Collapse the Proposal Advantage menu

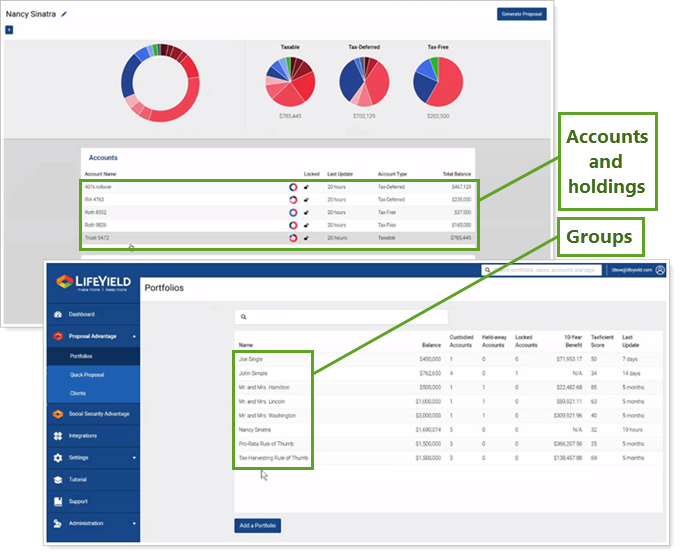tap(134, 337)
